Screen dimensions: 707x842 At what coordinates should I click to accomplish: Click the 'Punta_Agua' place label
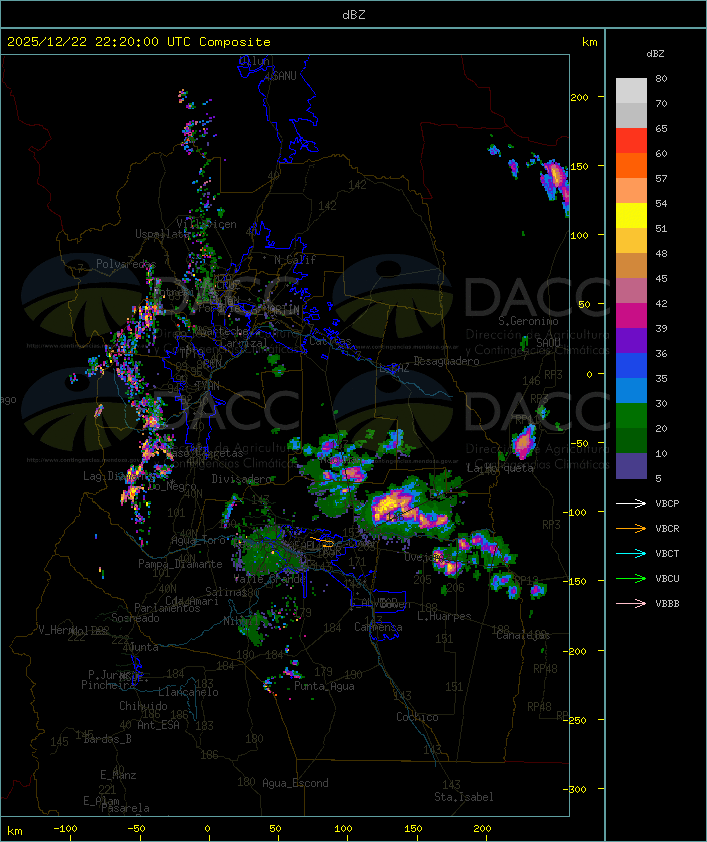[x=324, y=686]
